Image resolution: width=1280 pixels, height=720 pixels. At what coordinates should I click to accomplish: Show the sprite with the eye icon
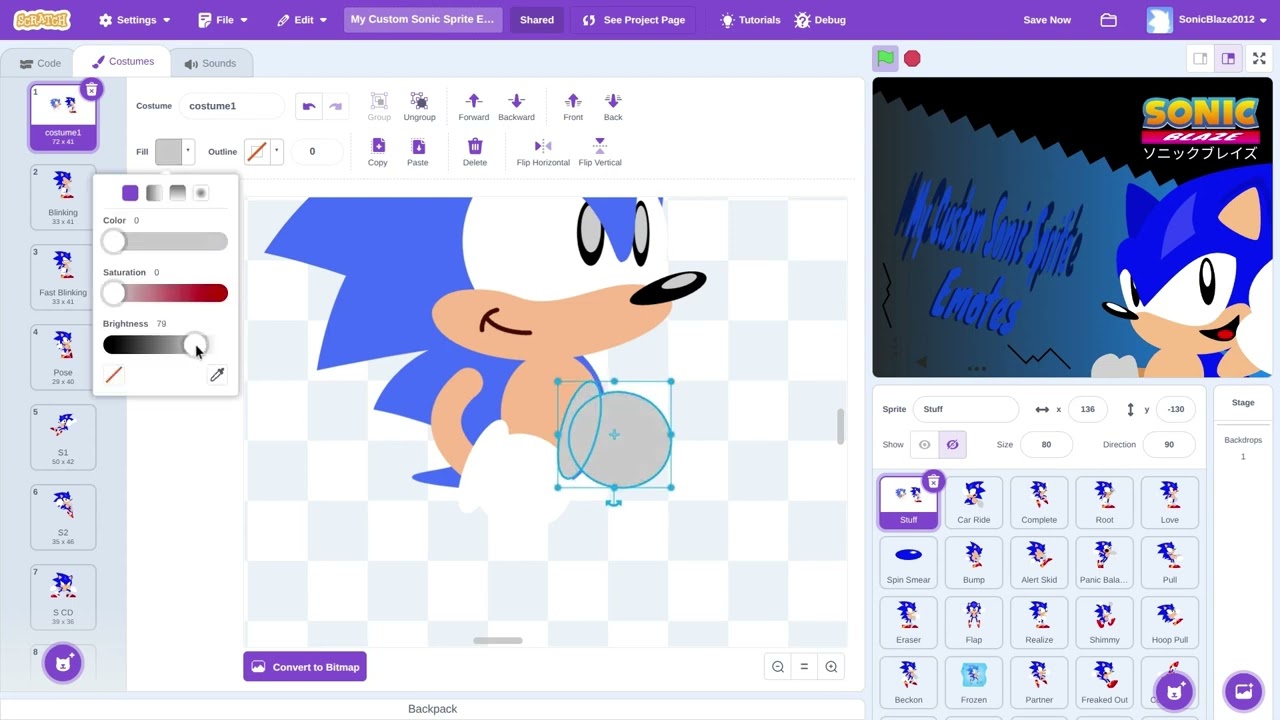tap(924, 445)
